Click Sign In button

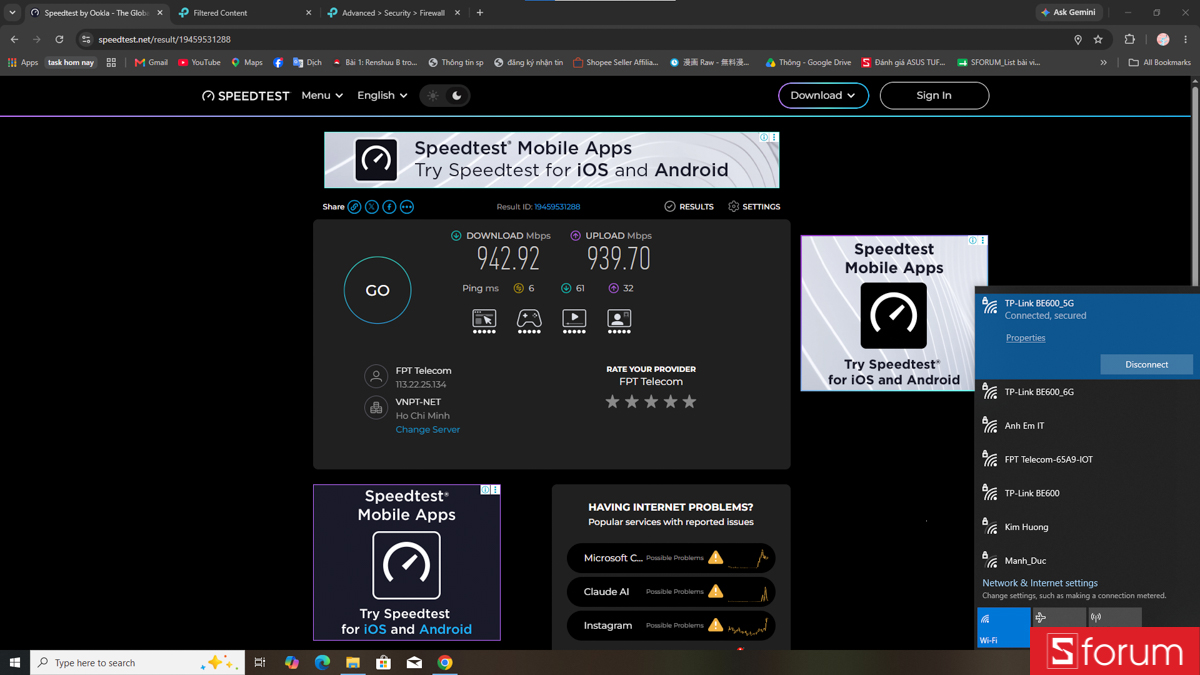934,96
